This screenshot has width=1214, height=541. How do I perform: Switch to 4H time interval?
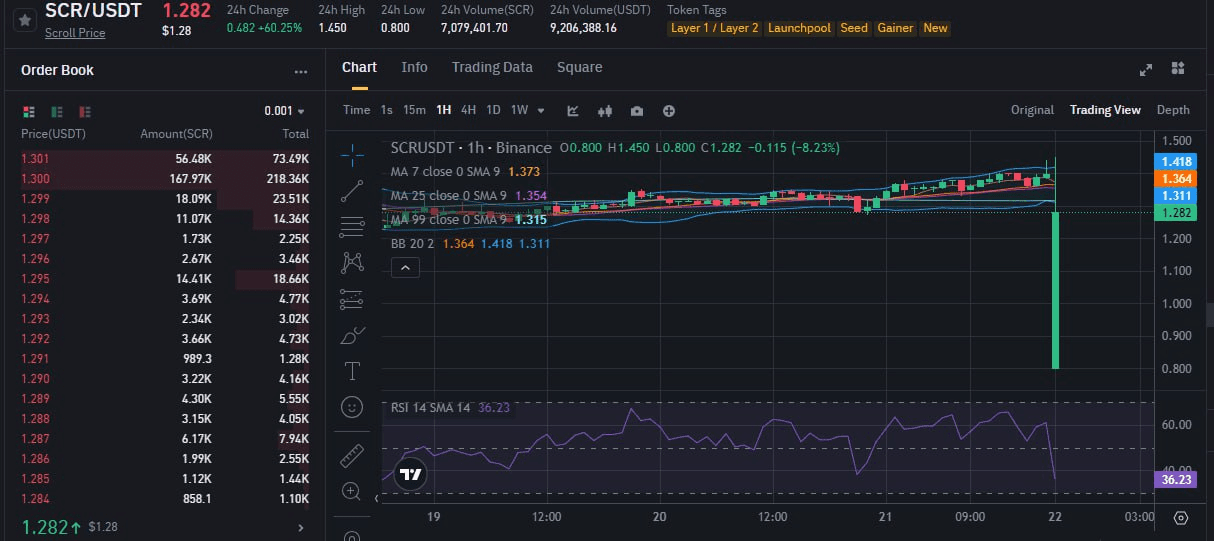point(468,111)
